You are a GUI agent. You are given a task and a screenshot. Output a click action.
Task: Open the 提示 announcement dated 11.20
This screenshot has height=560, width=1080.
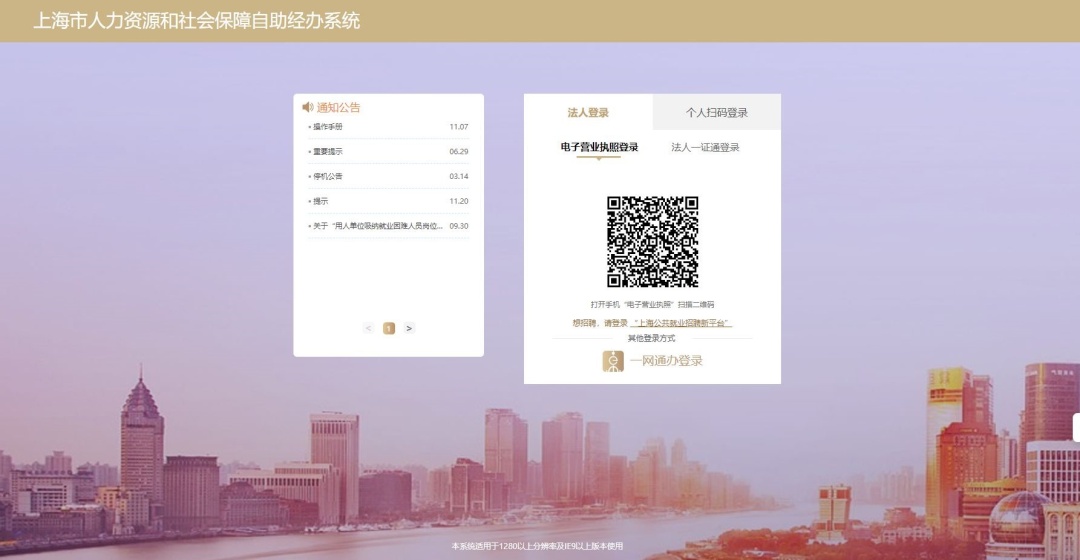[x=321, y=201]
